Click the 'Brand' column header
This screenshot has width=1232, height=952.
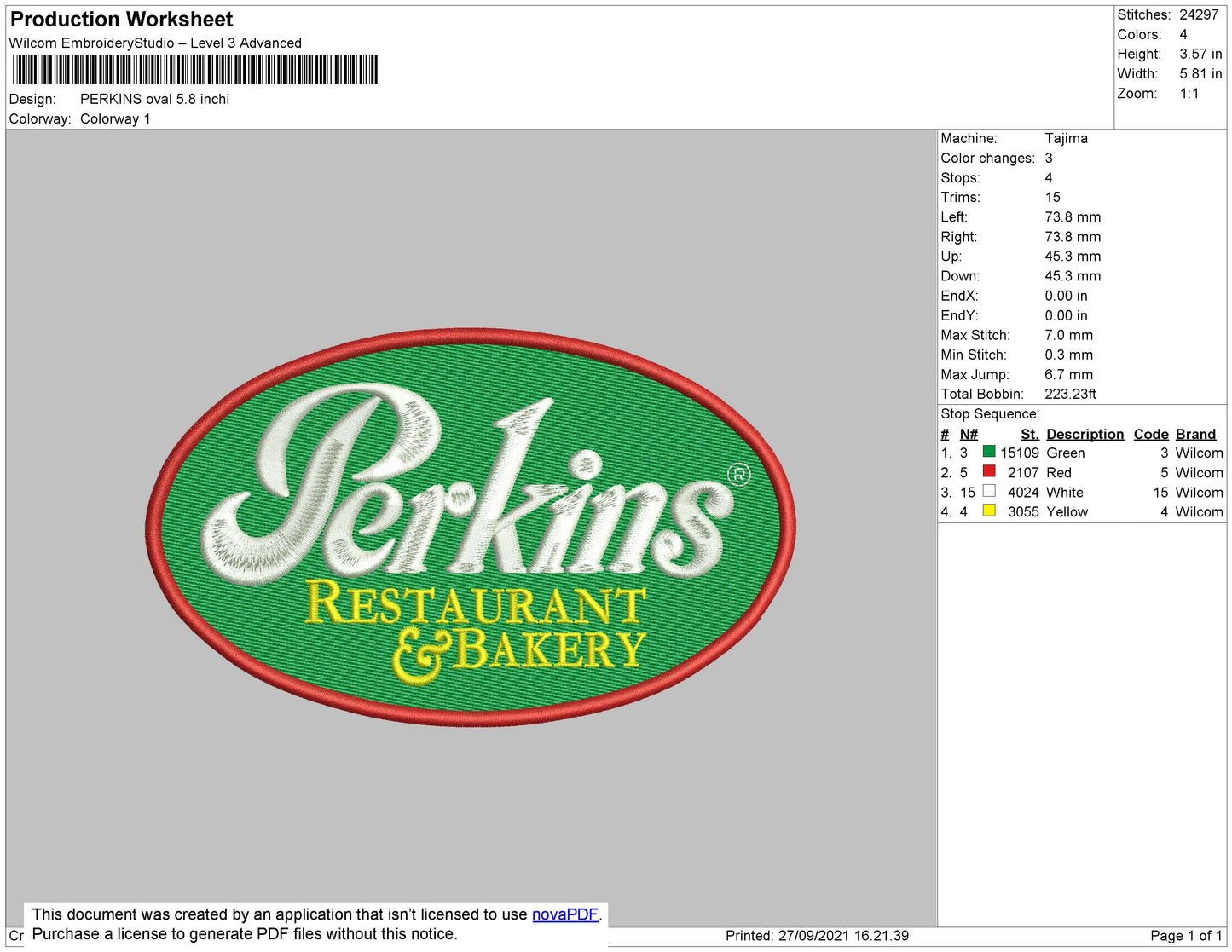1195,435
